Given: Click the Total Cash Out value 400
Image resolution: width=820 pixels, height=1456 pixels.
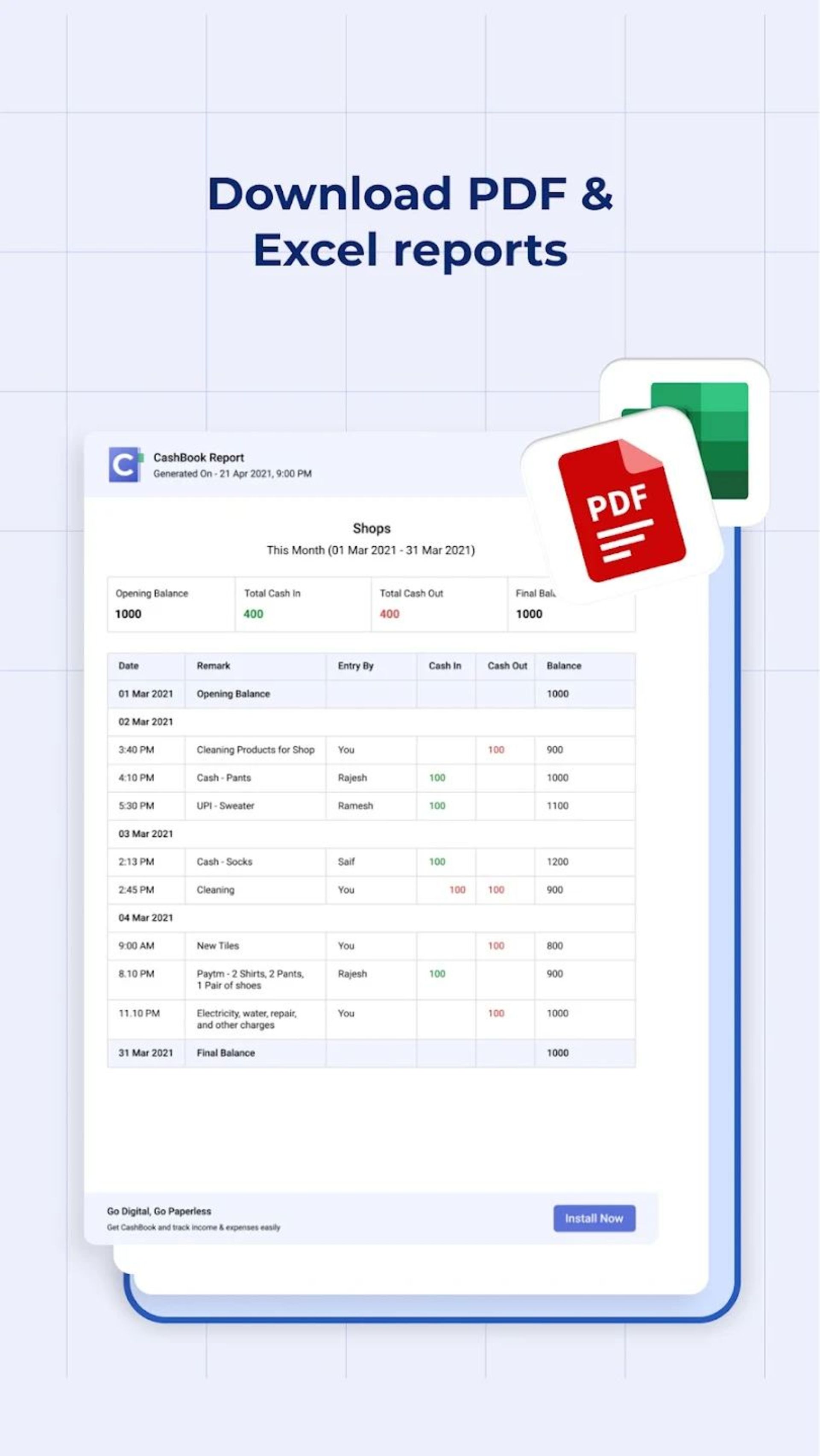Looking at the screenshot, I should pos(389,614).
